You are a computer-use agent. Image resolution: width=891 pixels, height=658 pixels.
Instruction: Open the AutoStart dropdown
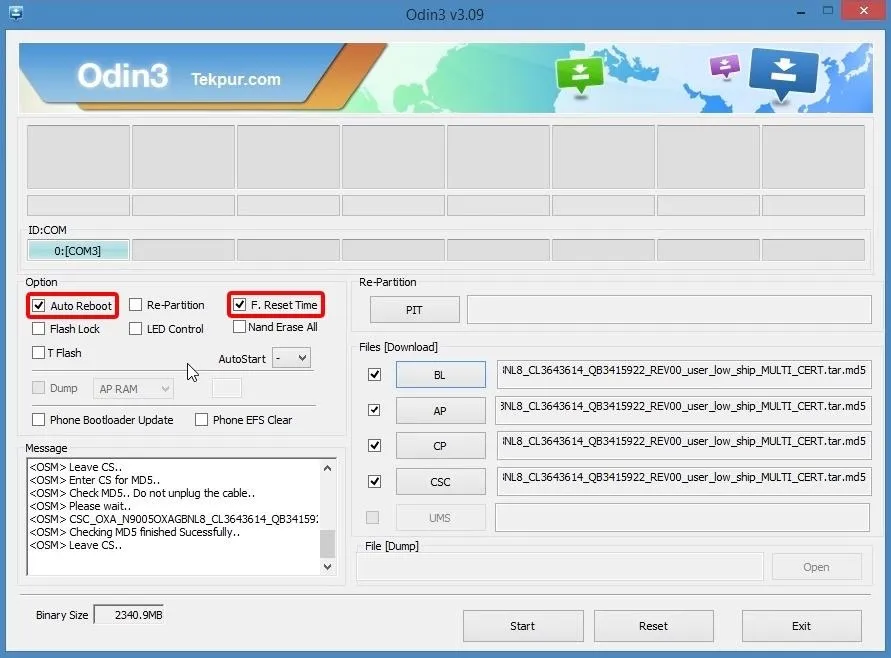point(292,359)
